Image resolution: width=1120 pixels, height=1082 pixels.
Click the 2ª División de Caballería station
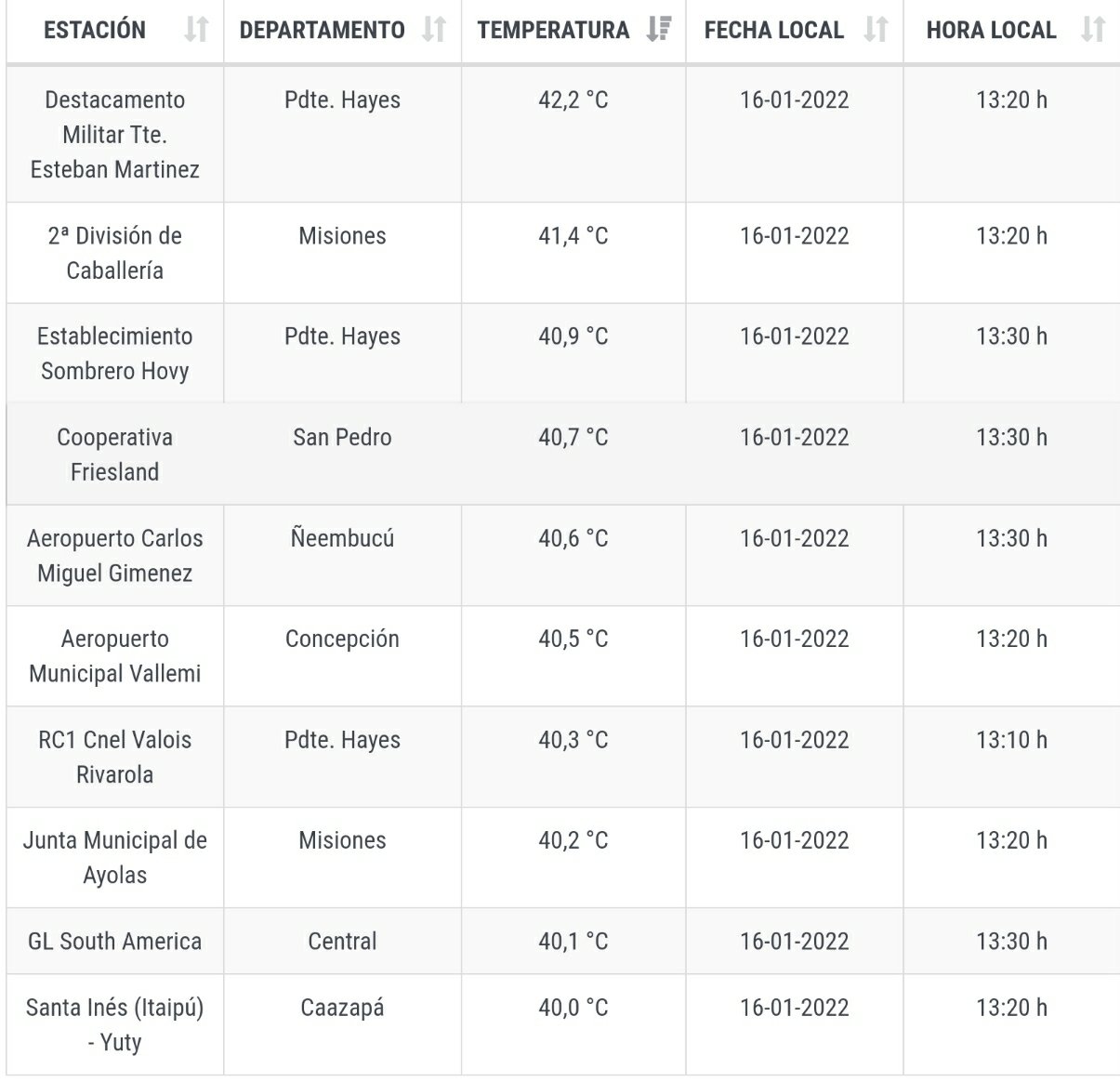[x=115, y=253]
